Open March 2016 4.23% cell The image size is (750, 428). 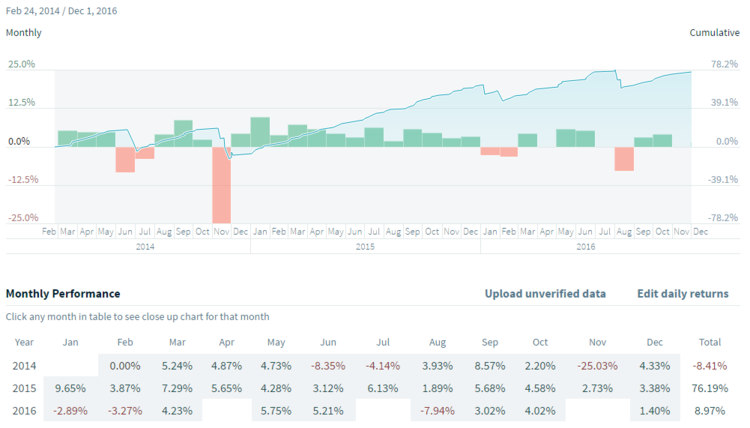[x=177, y=410]
